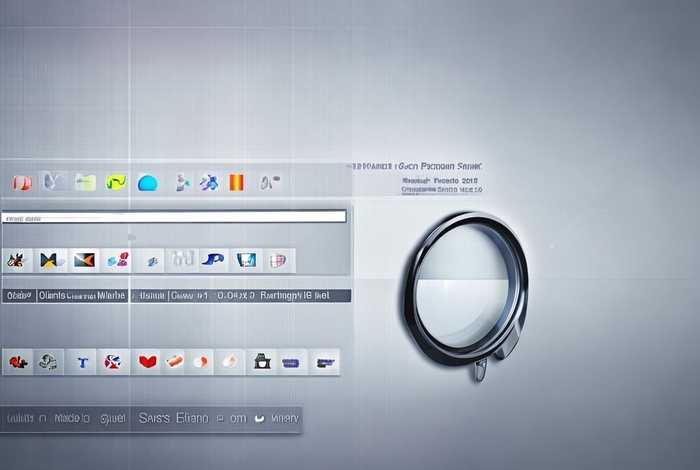Select the blue letter T icon
This screenshot has width=700, height=470.
pos(82,361)
